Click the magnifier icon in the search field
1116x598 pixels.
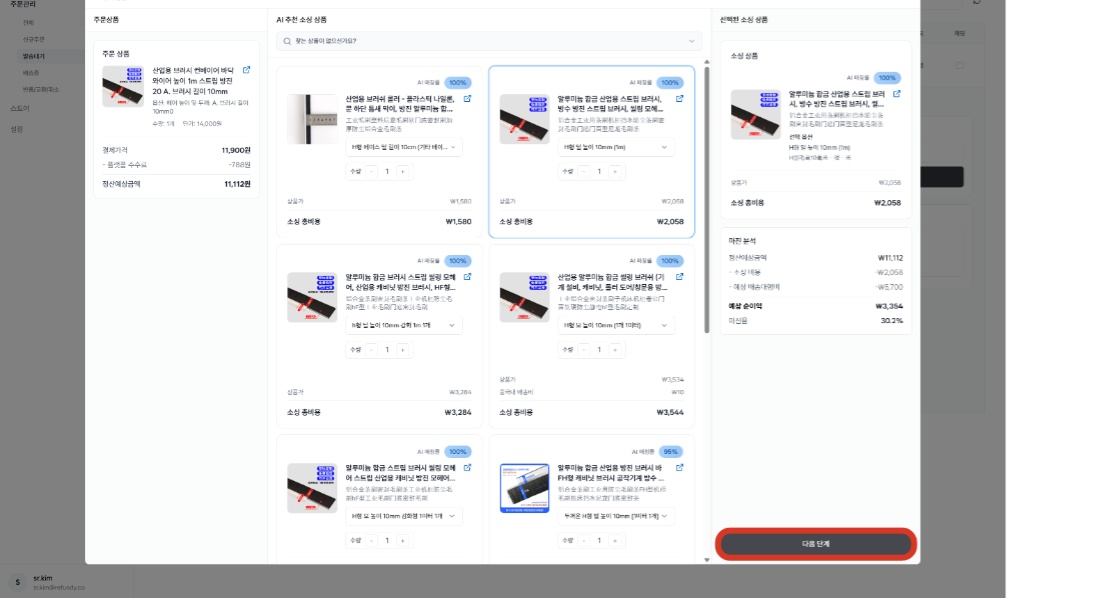tap(287, 41)
